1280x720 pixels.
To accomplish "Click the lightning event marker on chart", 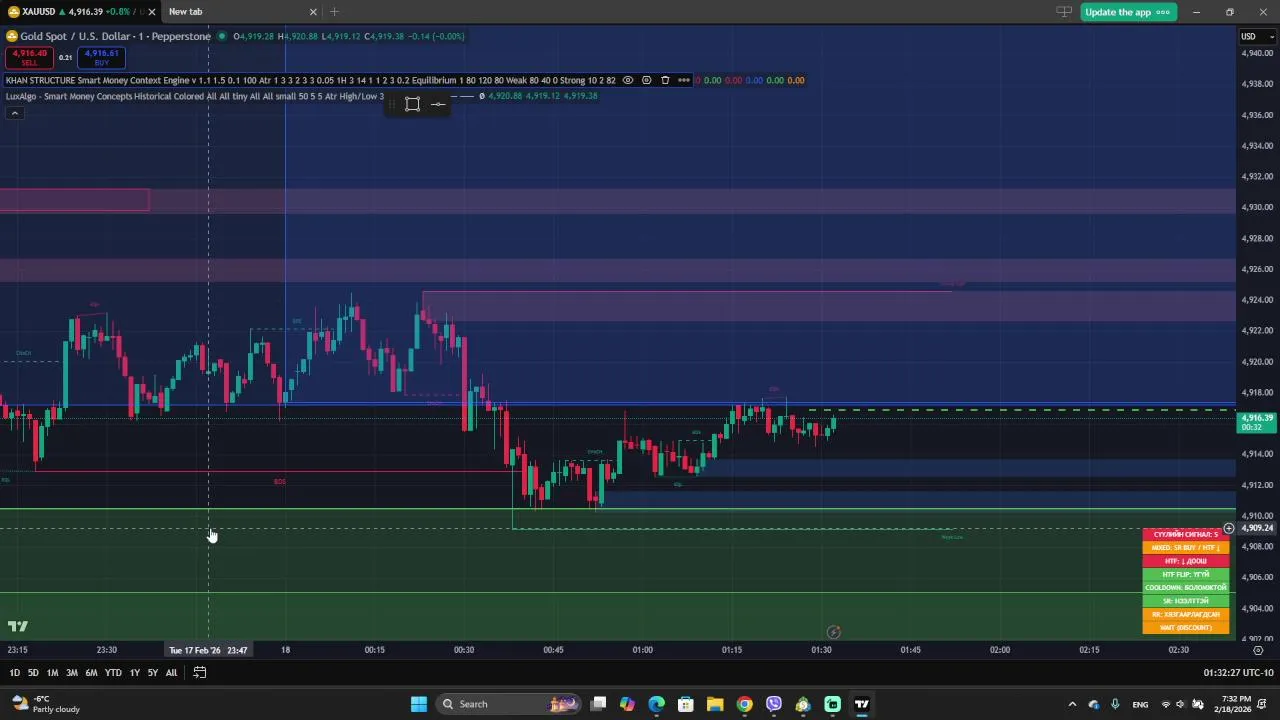I will [x=833, y=632].
